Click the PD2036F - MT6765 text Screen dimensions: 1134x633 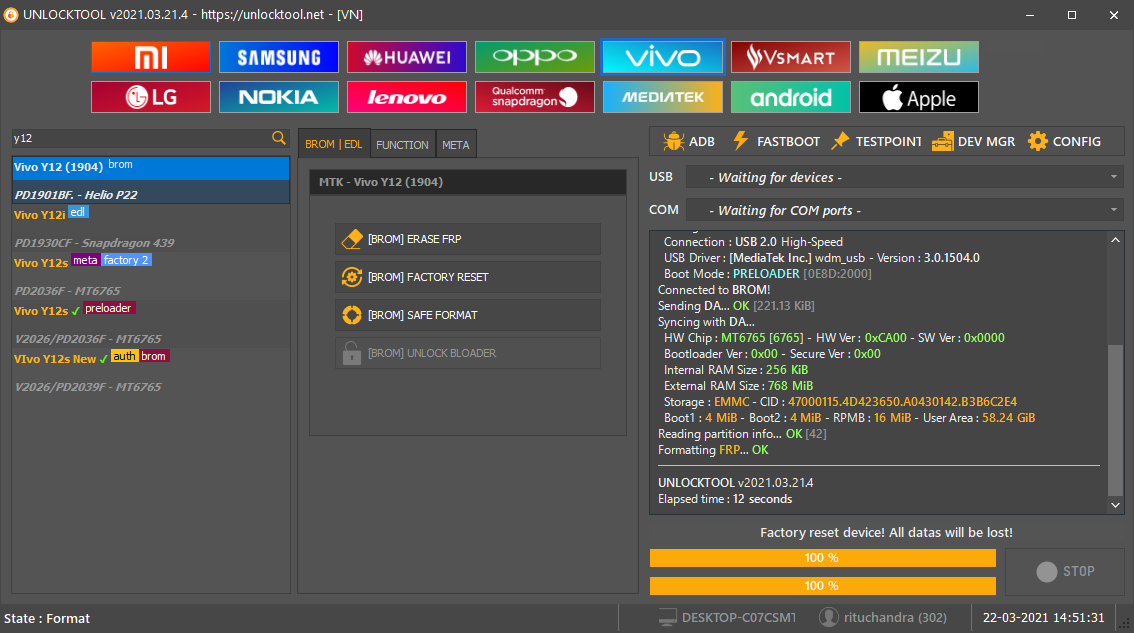coord(67,291)
